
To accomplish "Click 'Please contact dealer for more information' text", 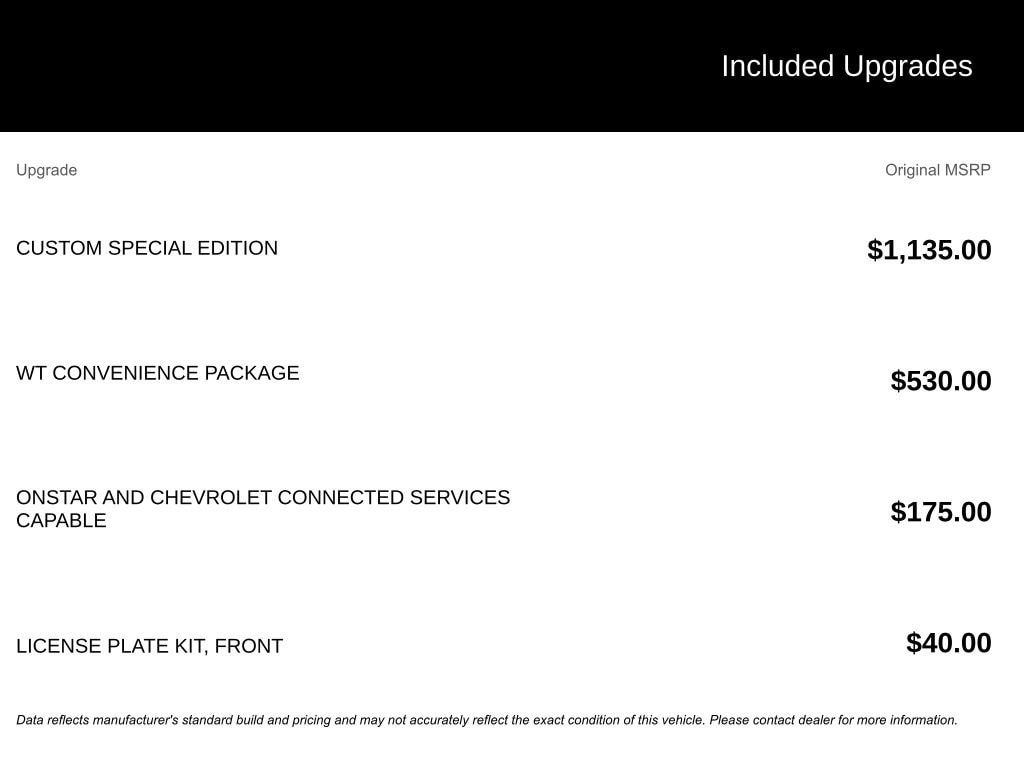I will click(833, 720).
